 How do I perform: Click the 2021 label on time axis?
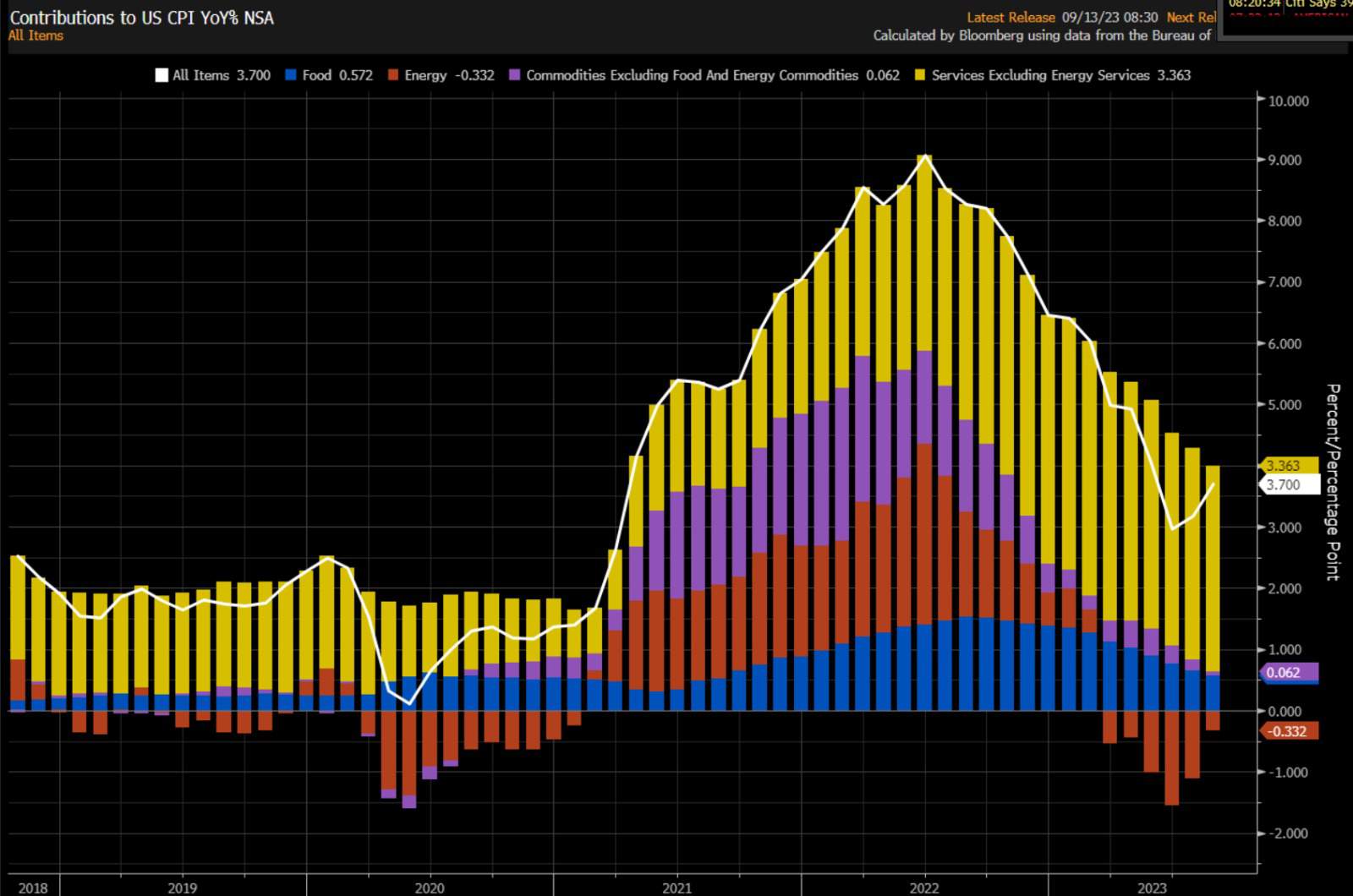click(676, 888)
